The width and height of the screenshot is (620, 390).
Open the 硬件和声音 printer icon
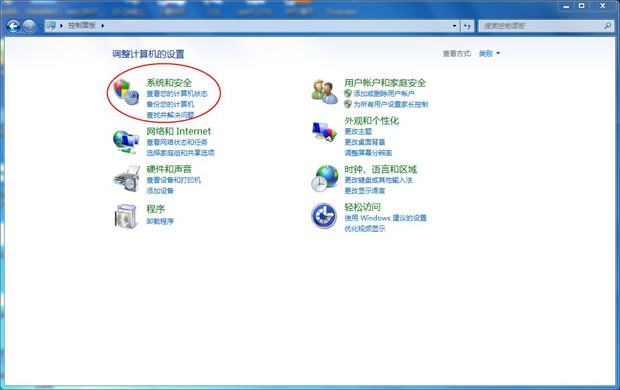click(127, 179)
